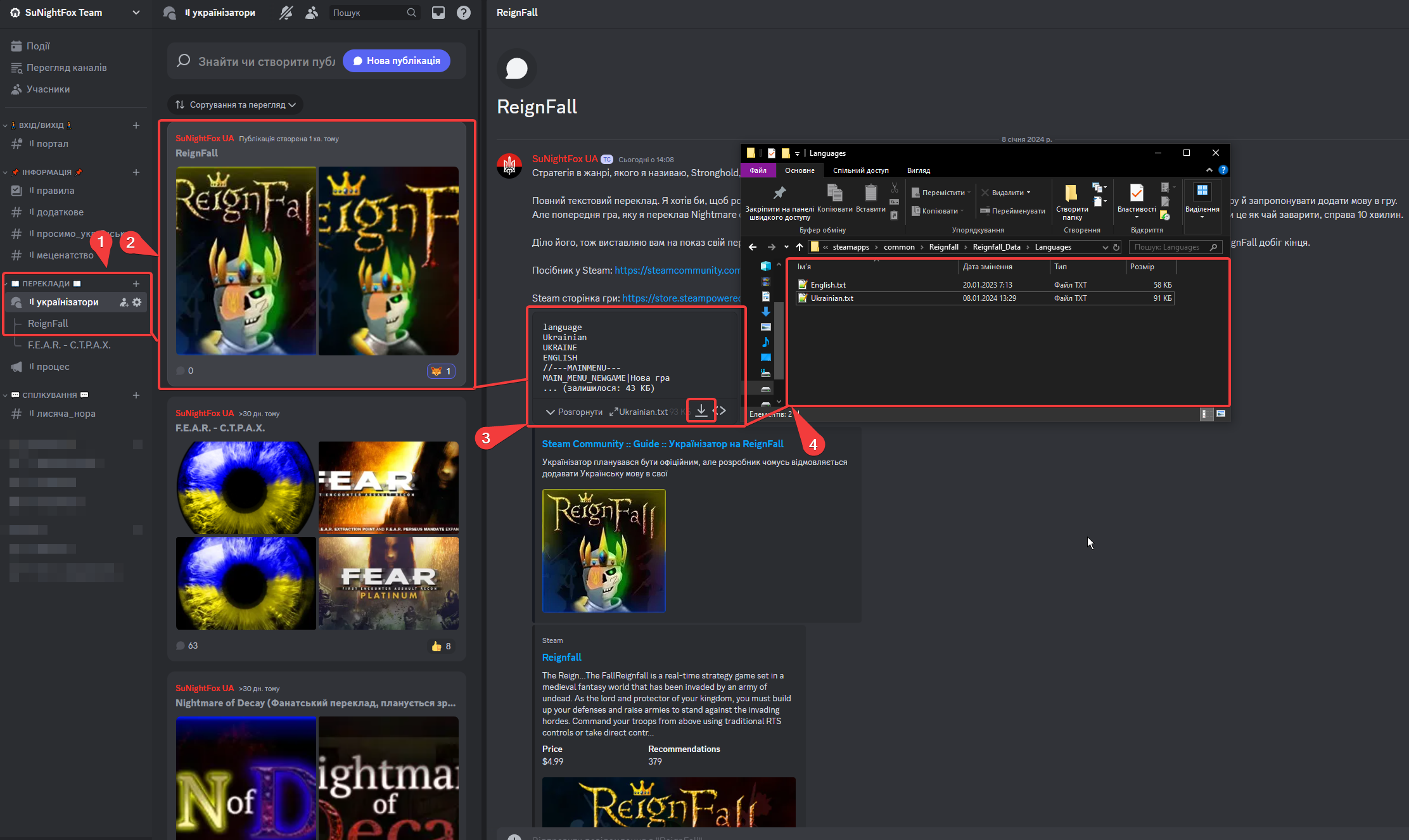
Task: Click the Explorer Пошук: Languages search box
Action: click(1176, 247)
